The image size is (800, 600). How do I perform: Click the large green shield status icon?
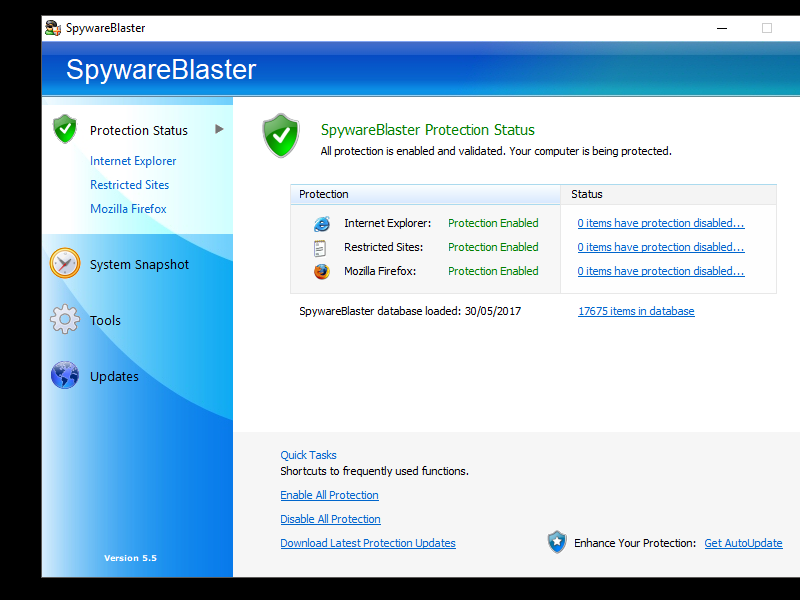tap(281, 135)
